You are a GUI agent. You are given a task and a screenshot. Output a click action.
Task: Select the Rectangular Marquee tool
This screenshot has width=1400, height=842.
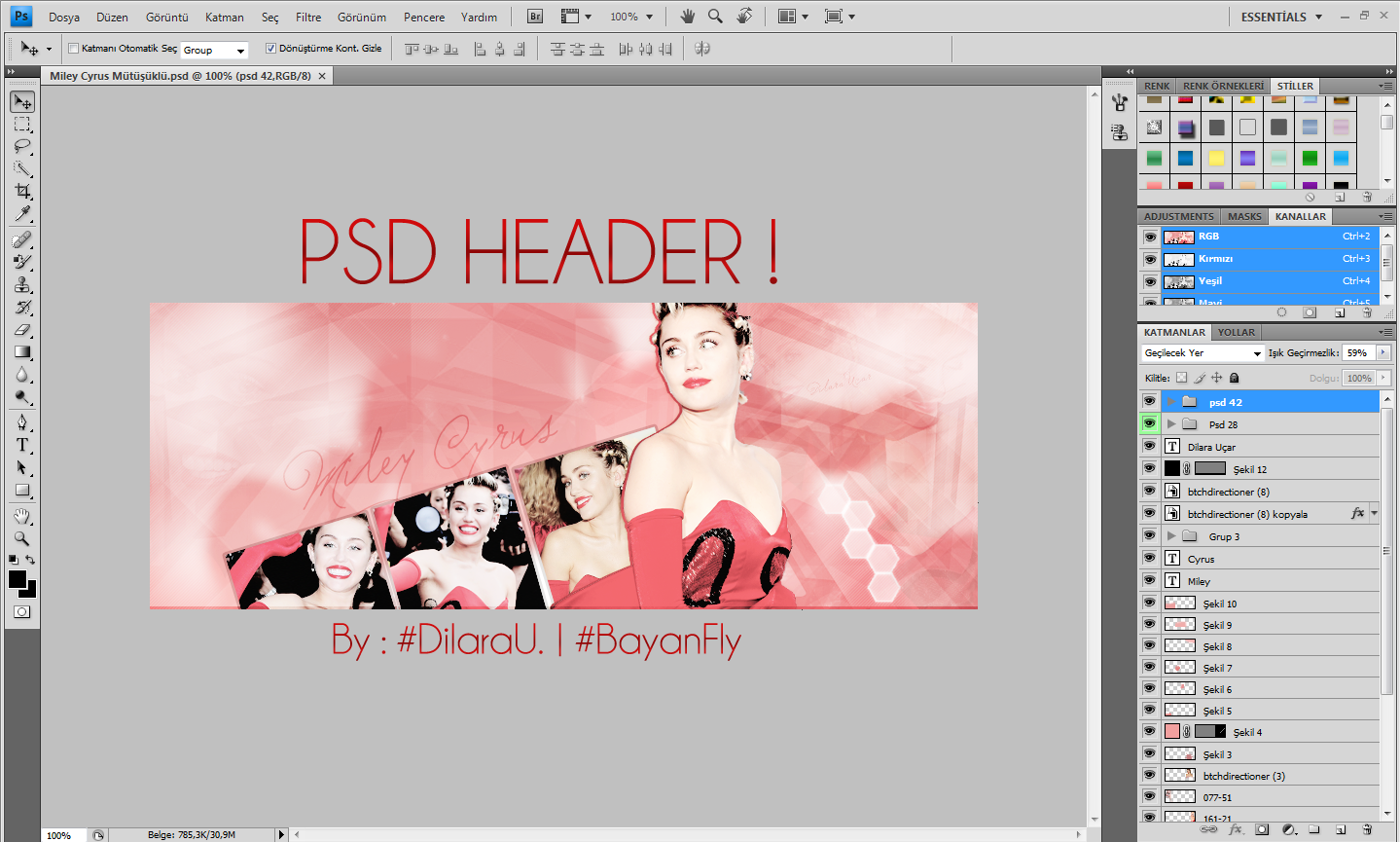click(22, 125)
